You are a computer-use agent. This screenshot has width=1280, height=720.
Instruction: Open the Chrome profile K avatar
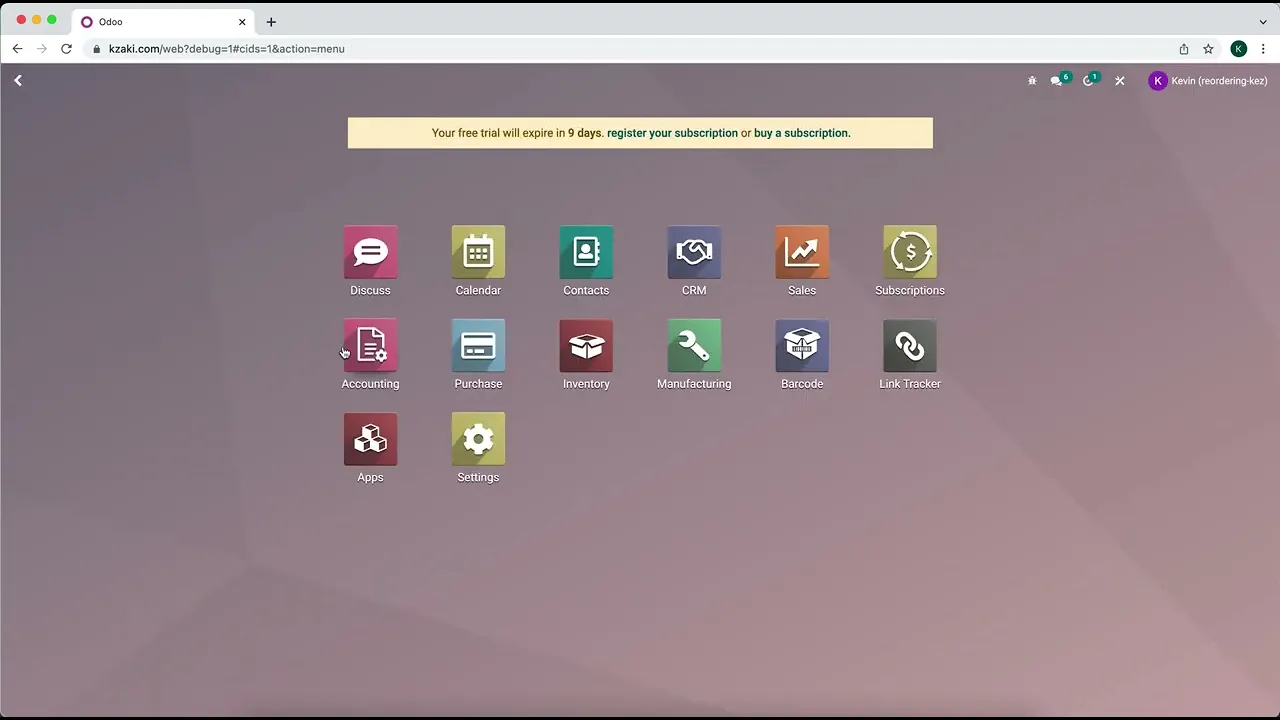pyautogui.click(x=1238, y=48)
